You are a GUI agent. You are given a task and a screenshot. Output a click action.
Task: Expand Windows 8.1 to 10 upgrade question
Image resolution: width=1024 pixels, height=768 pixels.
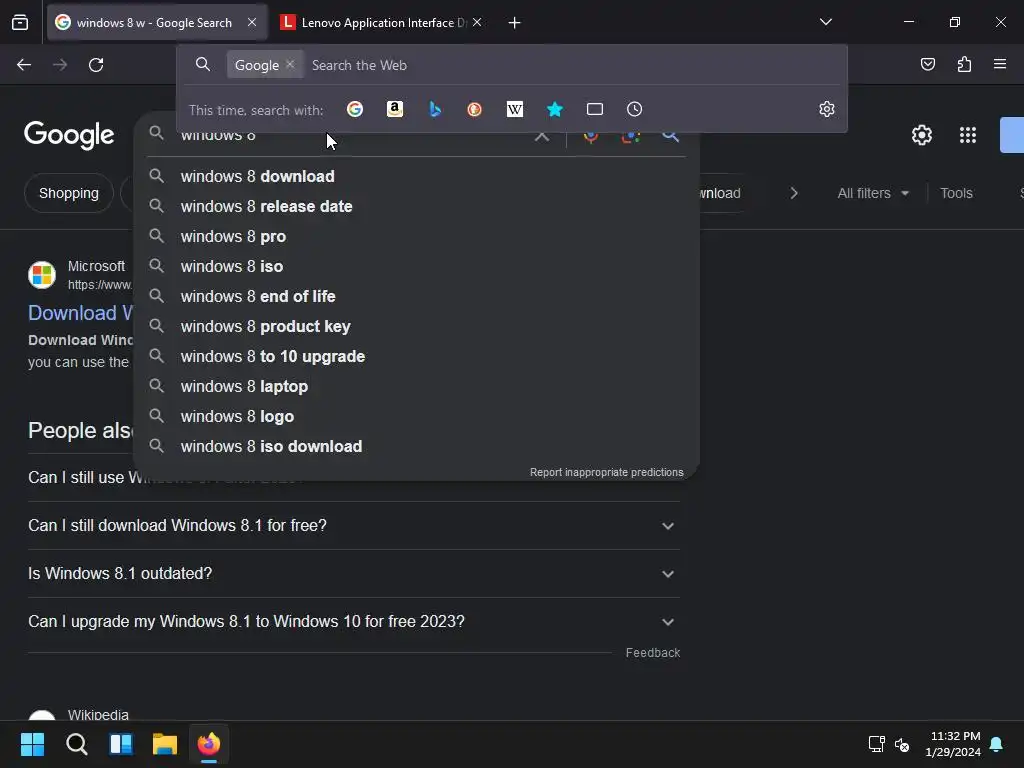[353, 621]
